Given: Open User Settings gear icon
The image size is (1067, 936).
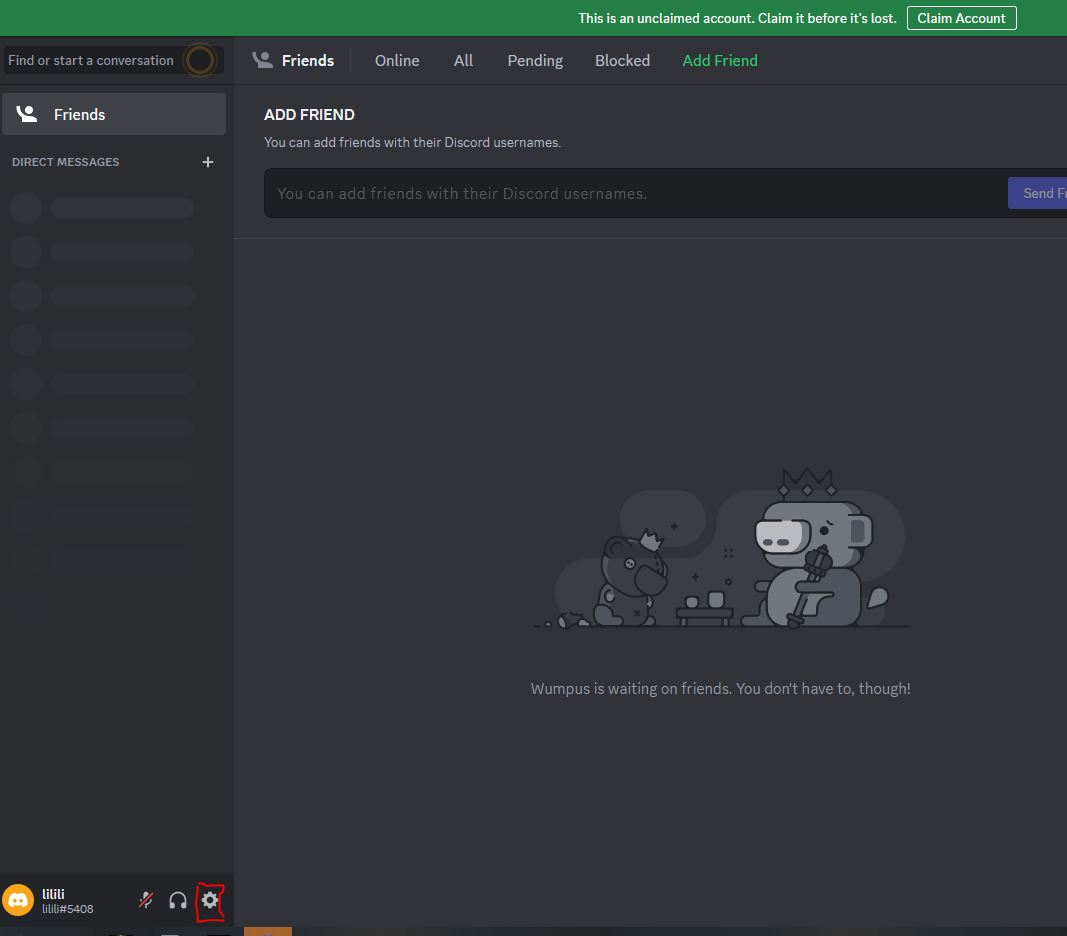Looking at the screenshot, I should (210, 900).
